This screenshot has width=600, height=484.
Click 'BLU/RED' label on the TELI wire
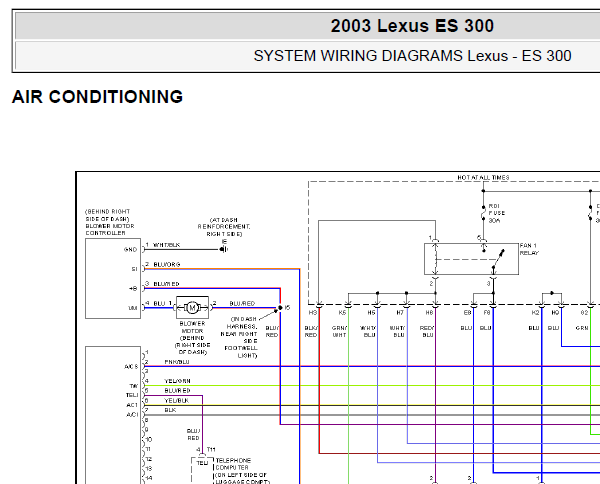[177, 391]
